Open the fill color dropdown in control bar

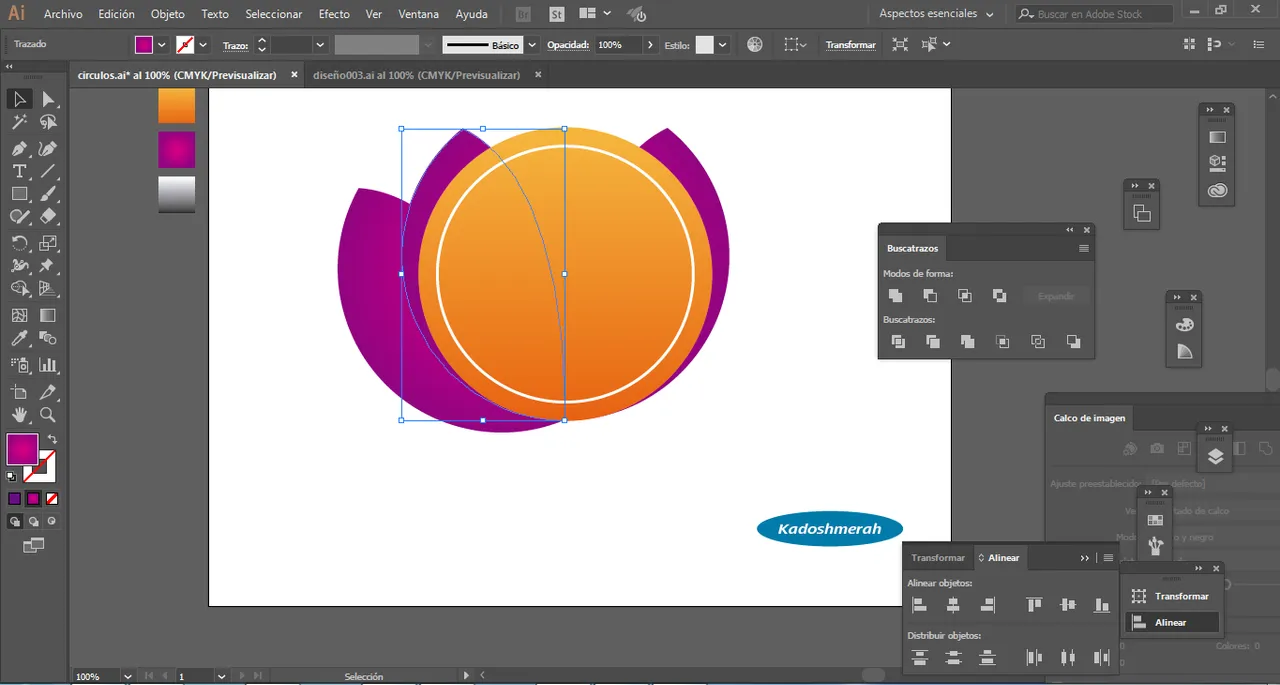pos(162,45)
